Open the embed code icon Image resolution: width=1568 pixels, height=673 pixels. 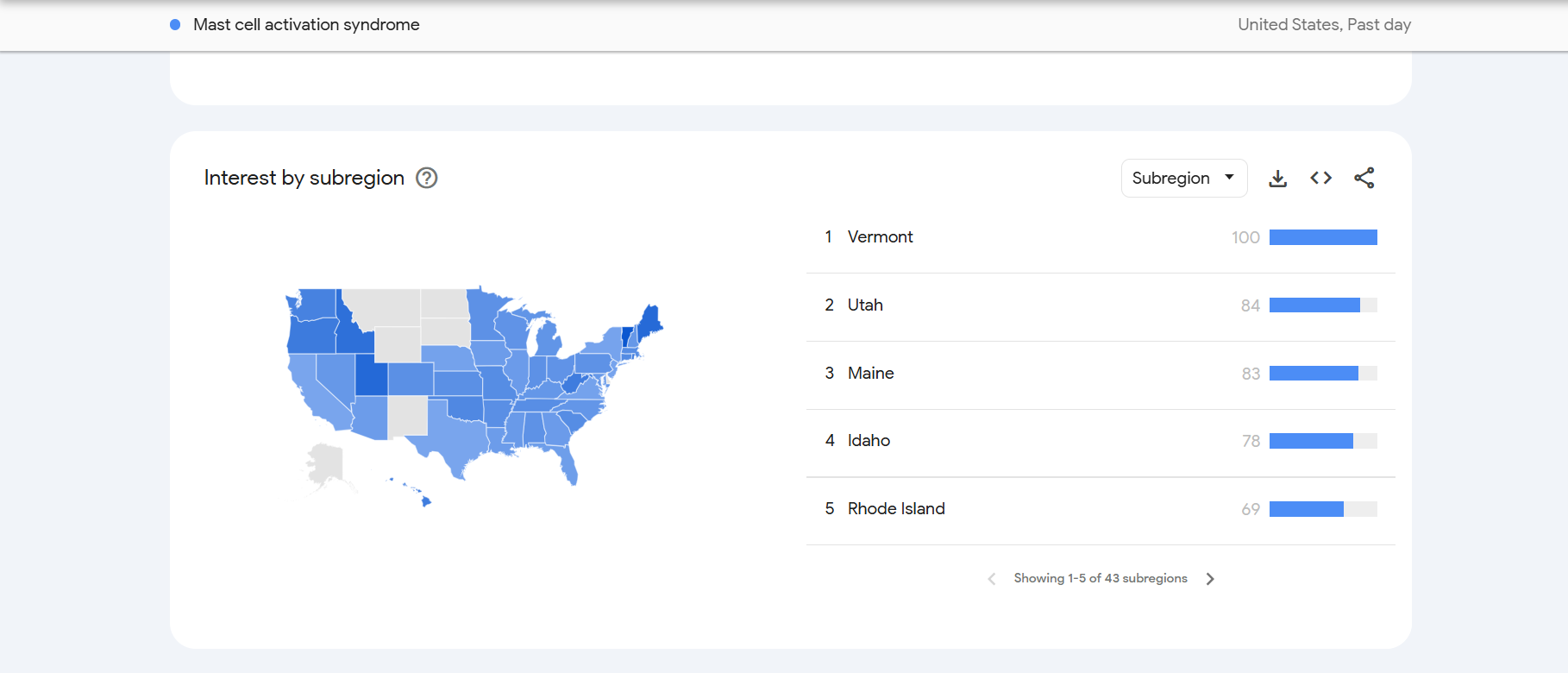[x=1320, y=178]
